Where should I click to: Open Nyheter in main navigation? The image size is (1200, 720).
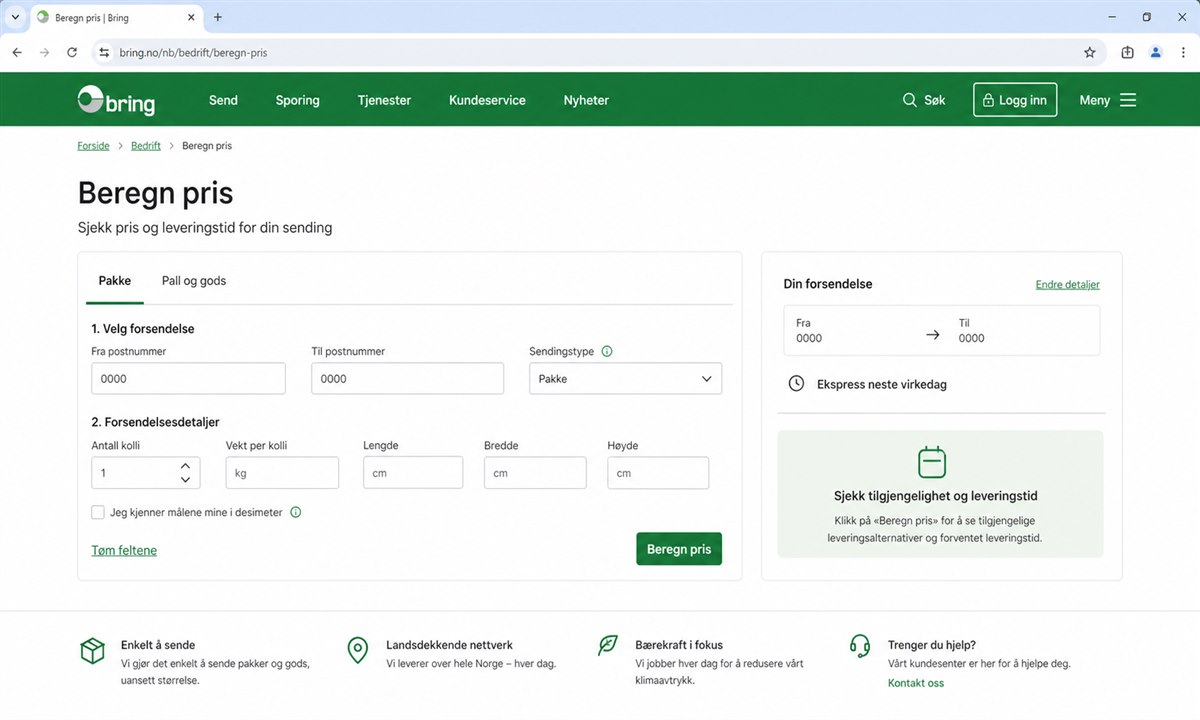[x=586, y=100]
